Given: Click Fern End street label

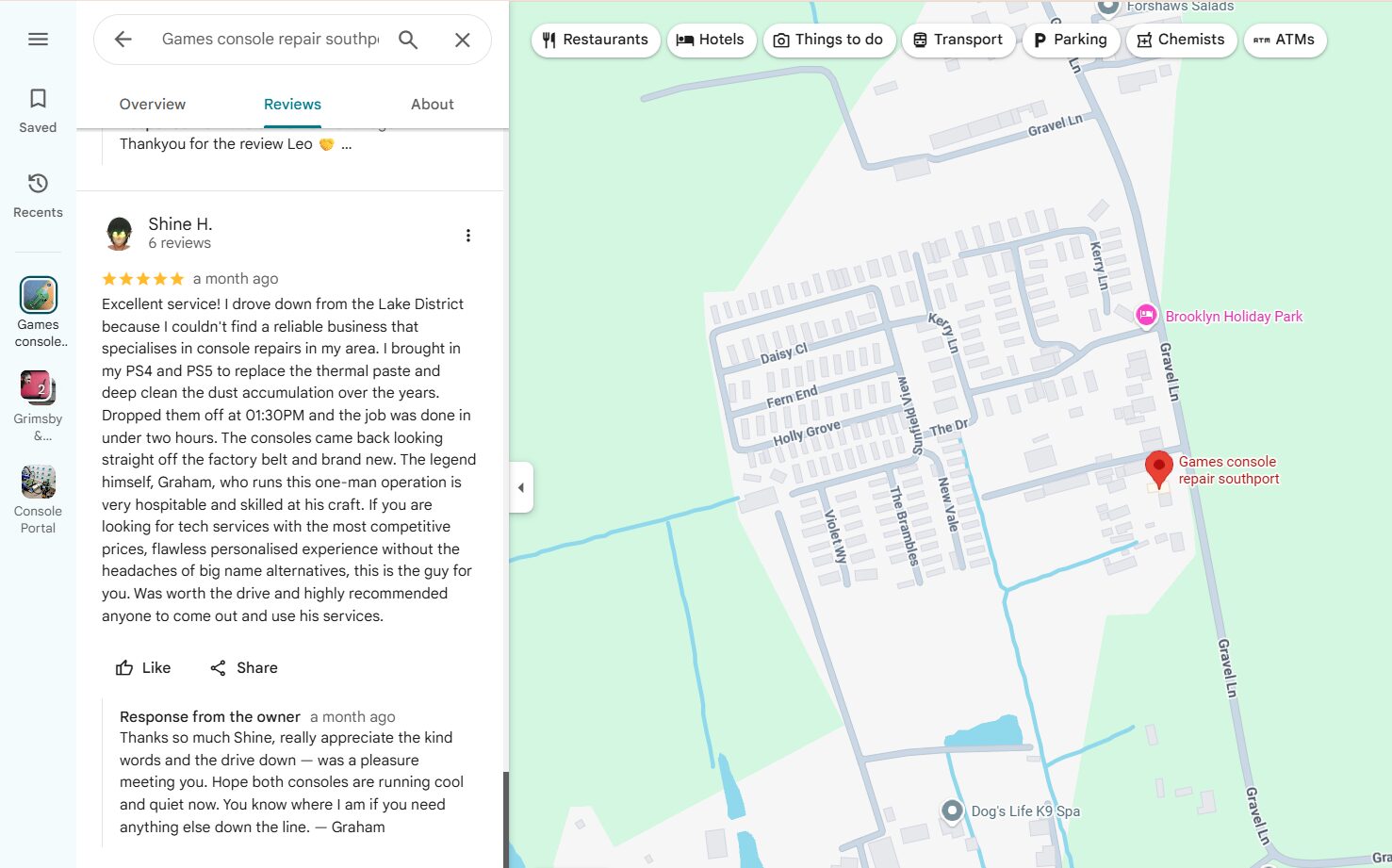Looking at the screenshot, I should coord(792,396).
